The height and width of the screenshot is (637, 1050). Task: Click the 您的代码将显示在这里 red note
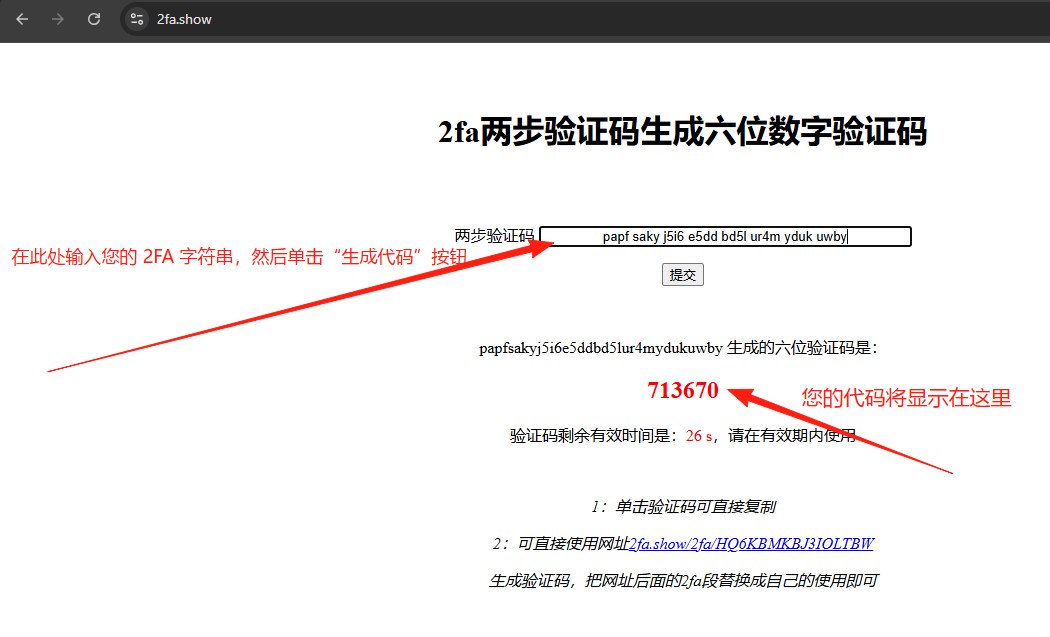904,398
